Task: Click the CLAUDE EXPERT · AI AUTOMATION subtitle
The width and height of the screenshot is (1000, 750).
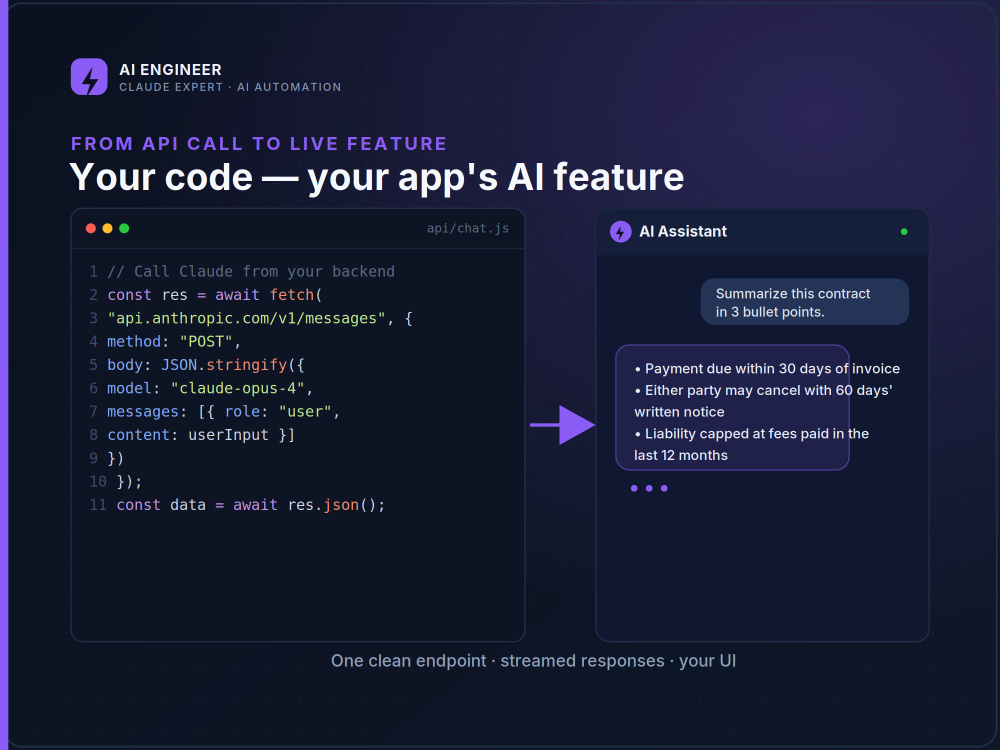Action: (230, 87)
